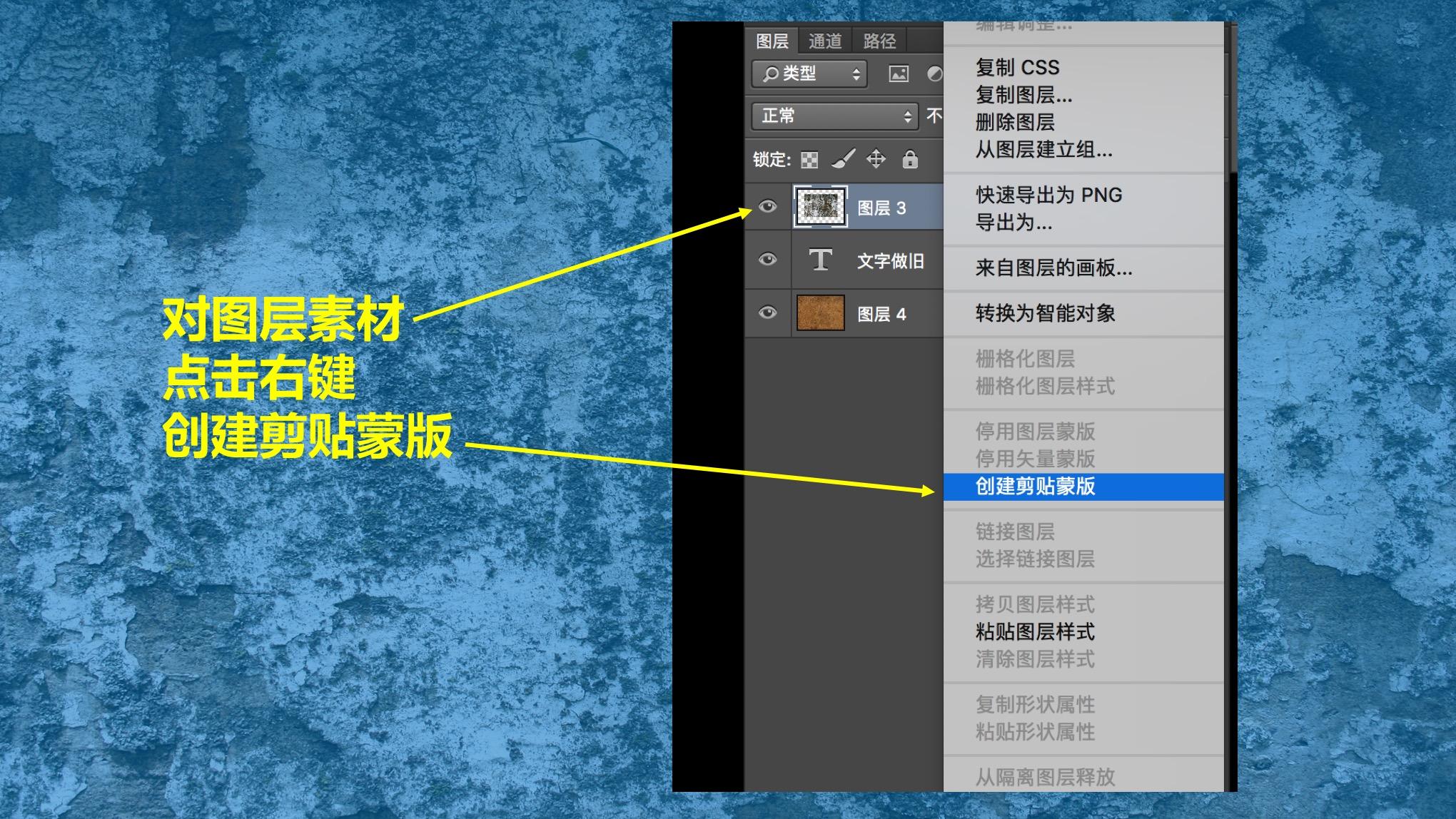
Task: Hide 图层 4 using its eye icon
Action: point(767,312)
